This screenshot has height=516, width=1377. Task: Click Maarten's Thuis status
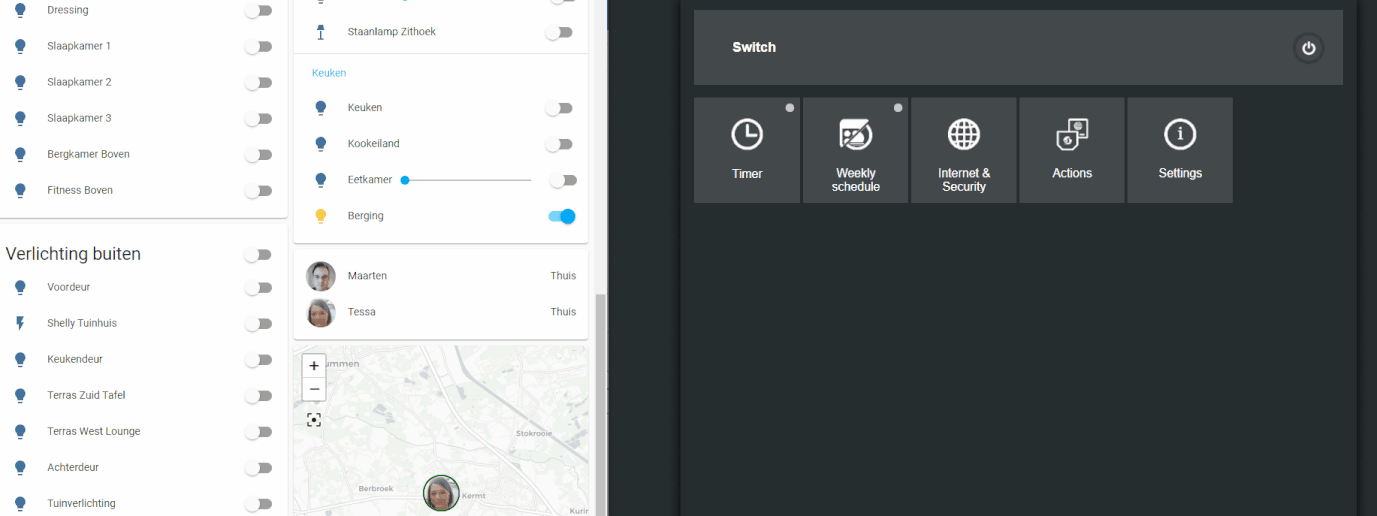tap(563, 276)
